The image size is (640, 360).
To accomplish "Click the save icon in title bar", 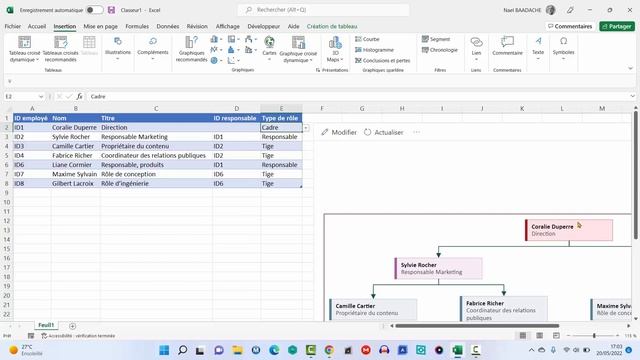I will (111, 10).
